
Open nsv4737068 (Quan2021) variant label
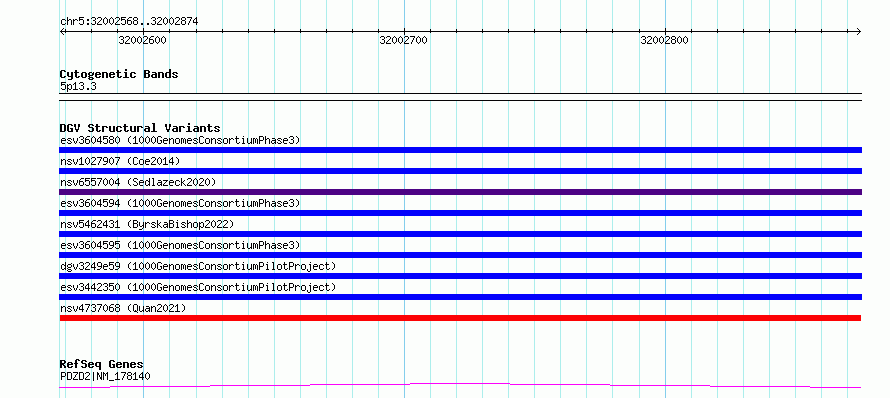[123, 308]
